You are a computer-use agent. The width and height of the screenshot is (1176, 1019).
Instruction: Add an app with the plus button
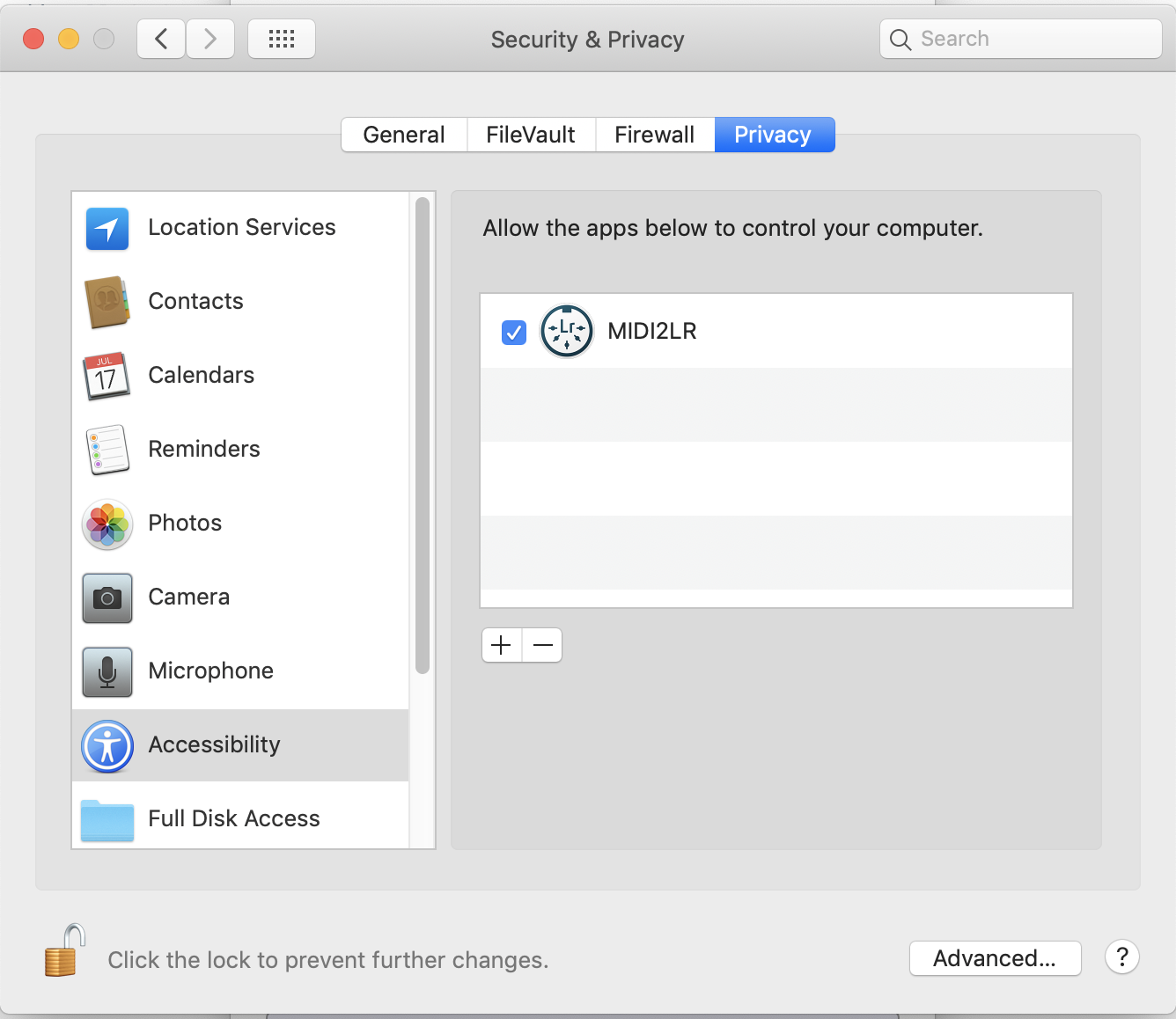click(502, 645)
